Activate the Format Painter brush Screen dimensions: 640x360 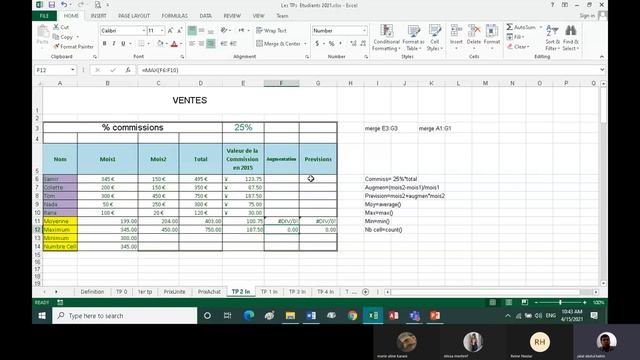pyautogui.click(x=73, y=47)
